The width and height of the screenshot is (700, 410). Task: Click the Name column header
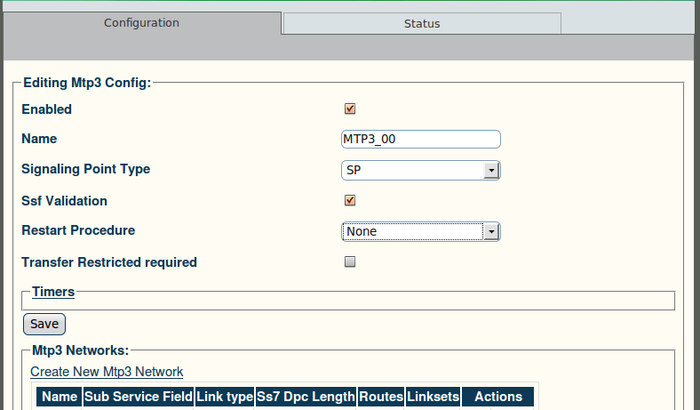tap(59, 397)
